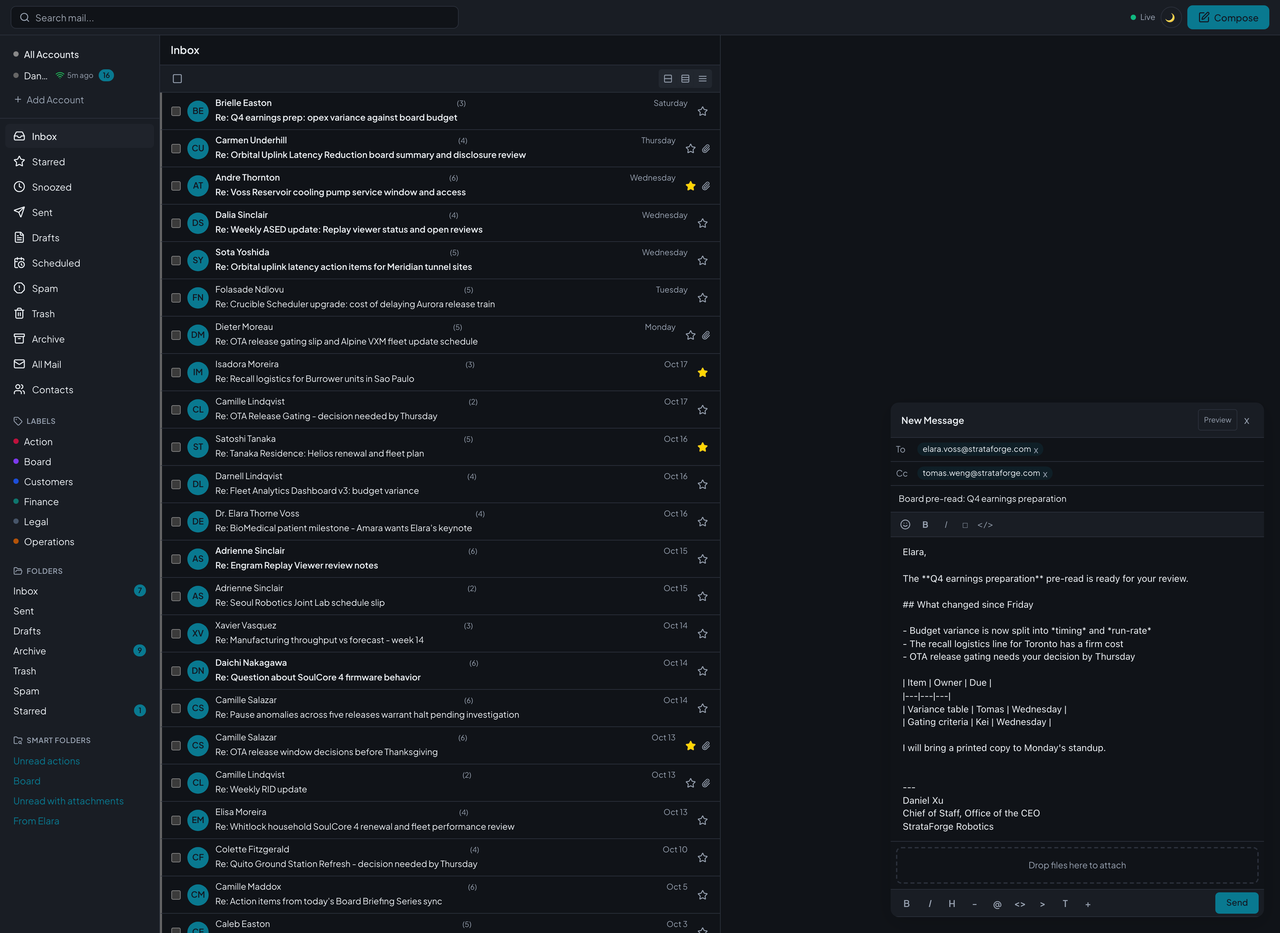Viewport: 1280px width, 933px height.
Task: Check the Andre Thornton message checkbox
Action: click(176, 186)
